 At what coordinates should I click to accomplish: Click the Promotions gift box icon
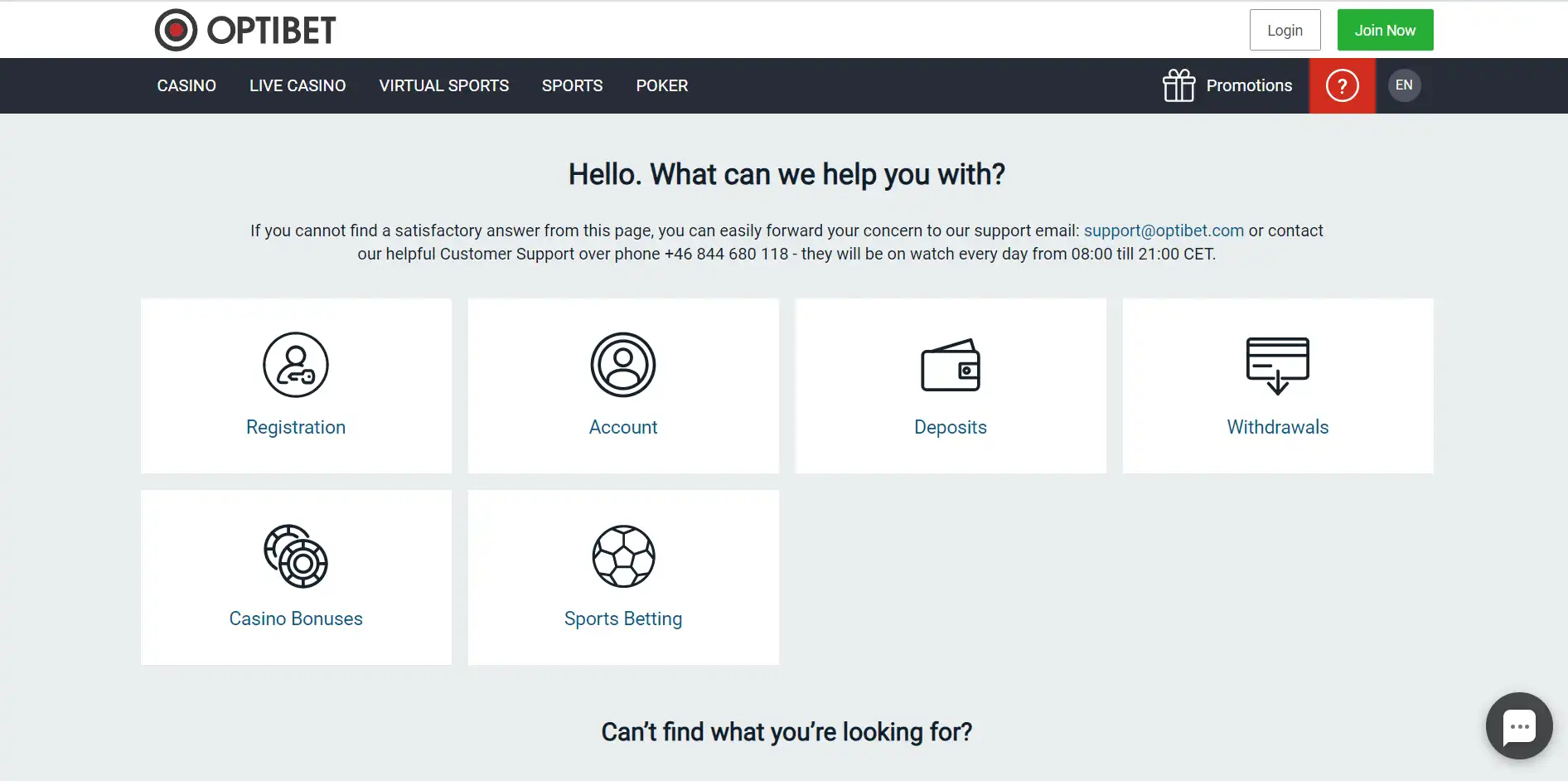[x=1178, y=85]
